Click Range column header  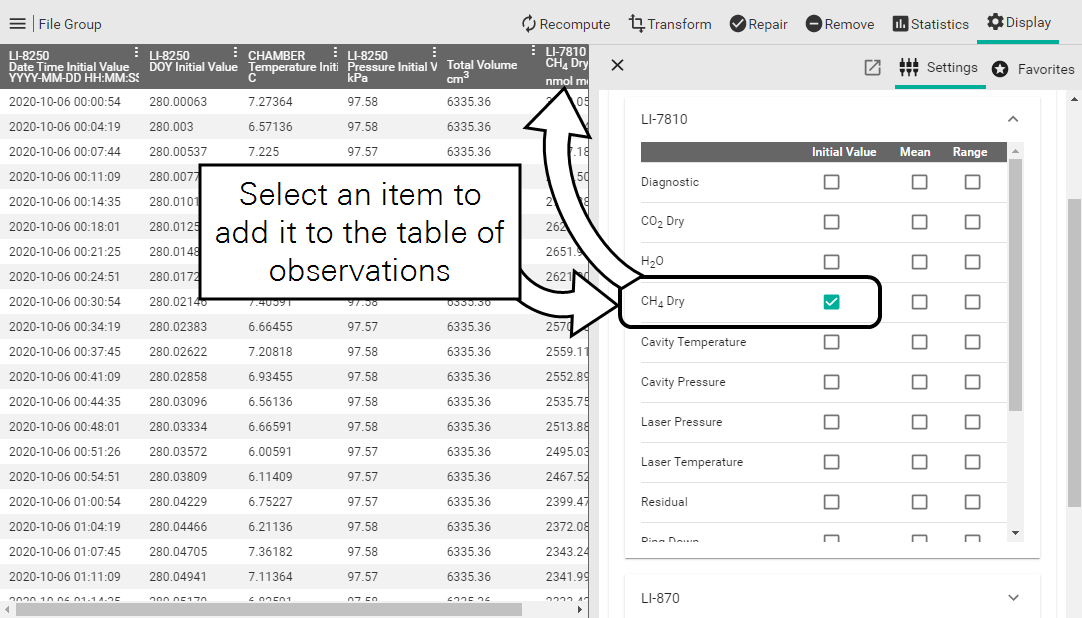coord(970,152)
